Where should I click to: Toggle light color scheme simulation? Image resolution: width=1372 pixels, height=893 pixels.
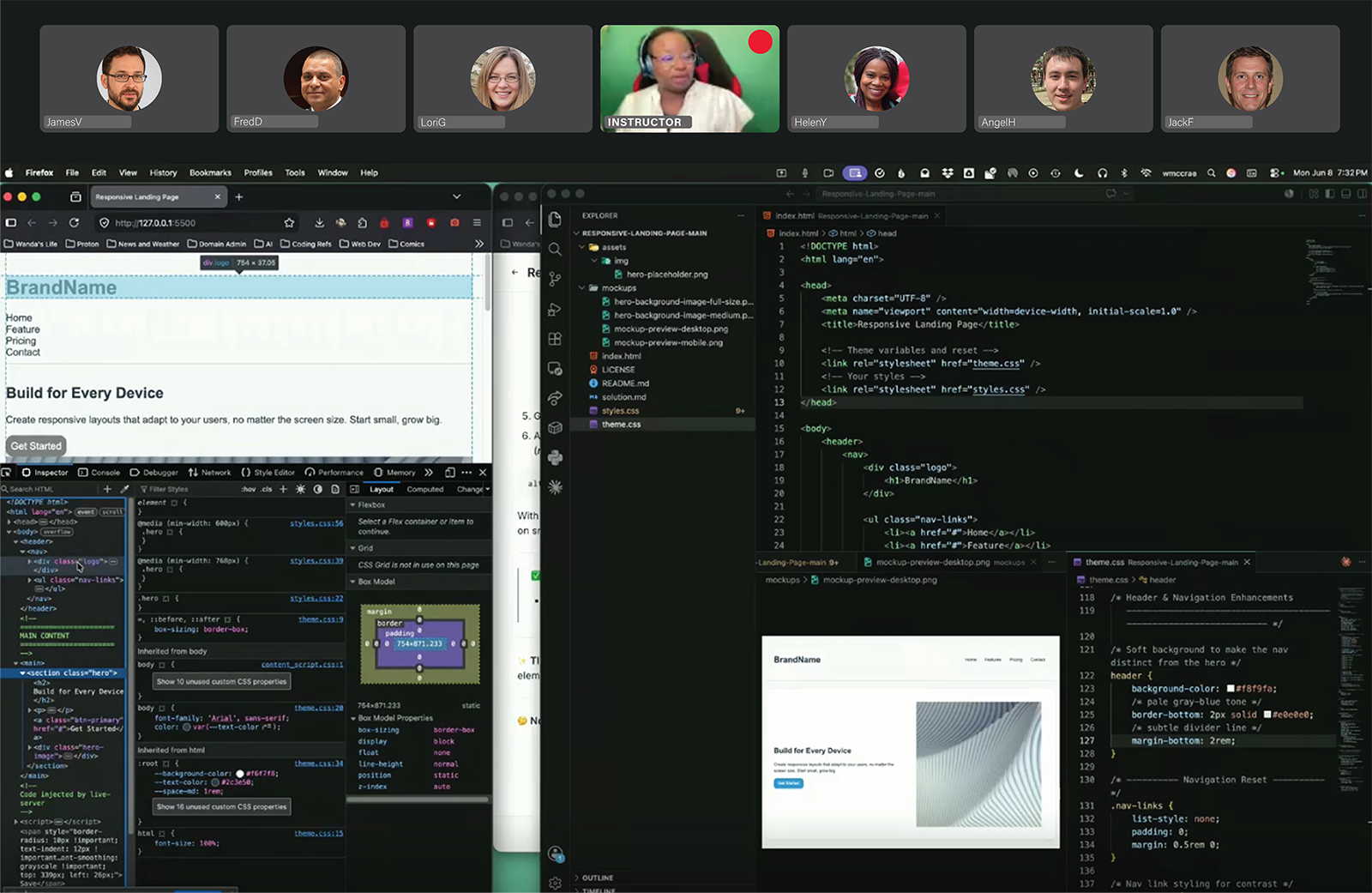[300, 489]
